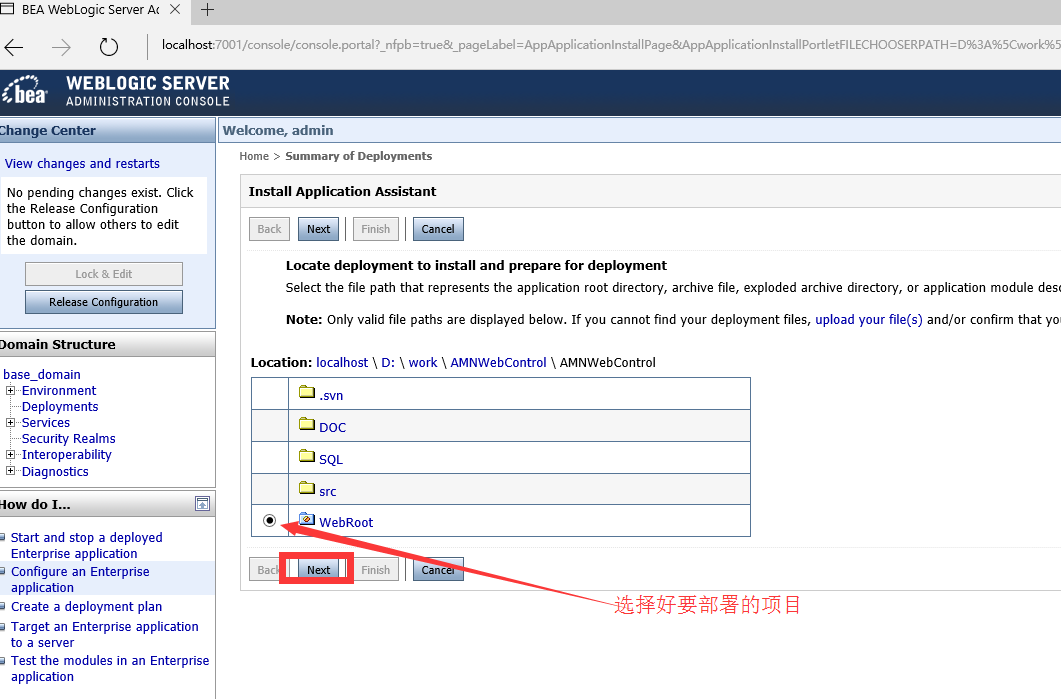
Task: Minimize the How do I panel
Action: (x=202, y=503)
